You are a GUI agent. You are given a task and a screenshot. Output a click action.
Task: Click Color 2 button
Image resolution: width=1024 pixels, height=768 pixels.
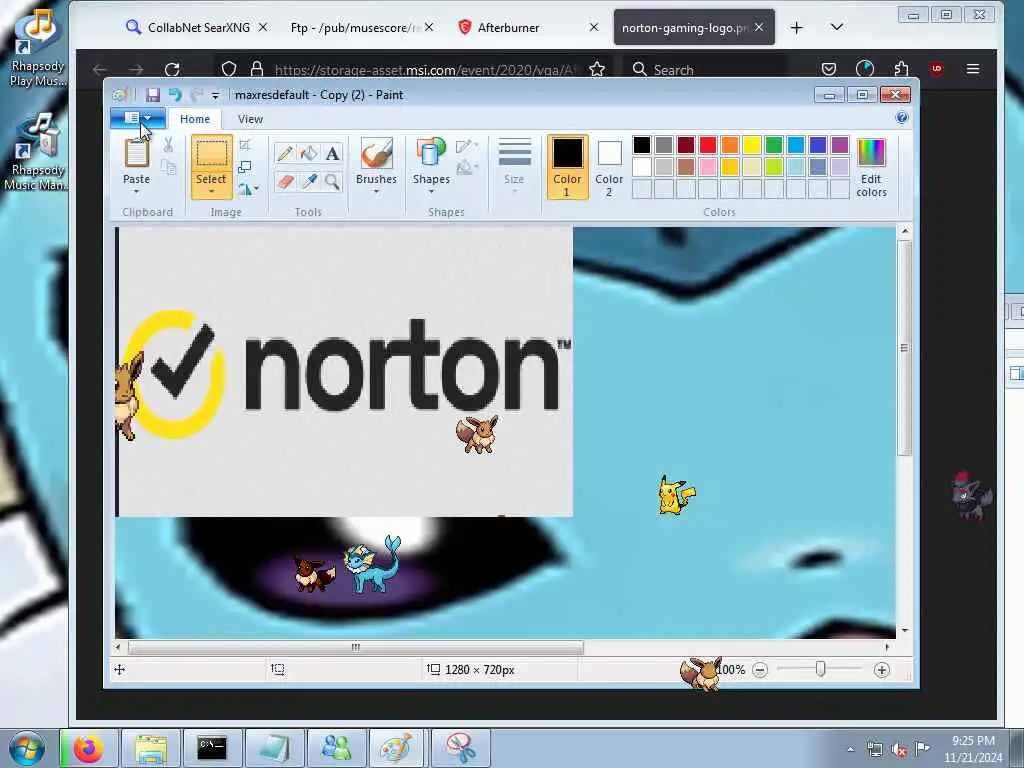609,167
